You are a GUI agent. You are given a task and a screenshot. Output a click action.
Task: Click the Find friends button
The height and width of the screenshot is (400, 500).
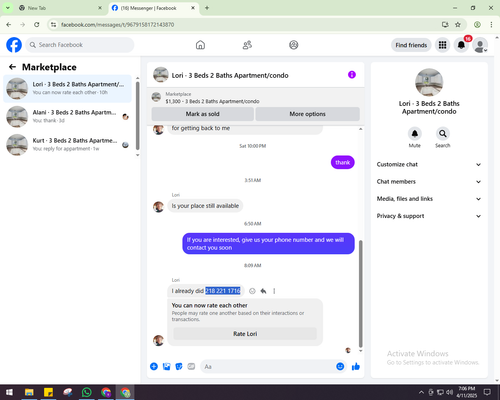pos(411,45)
